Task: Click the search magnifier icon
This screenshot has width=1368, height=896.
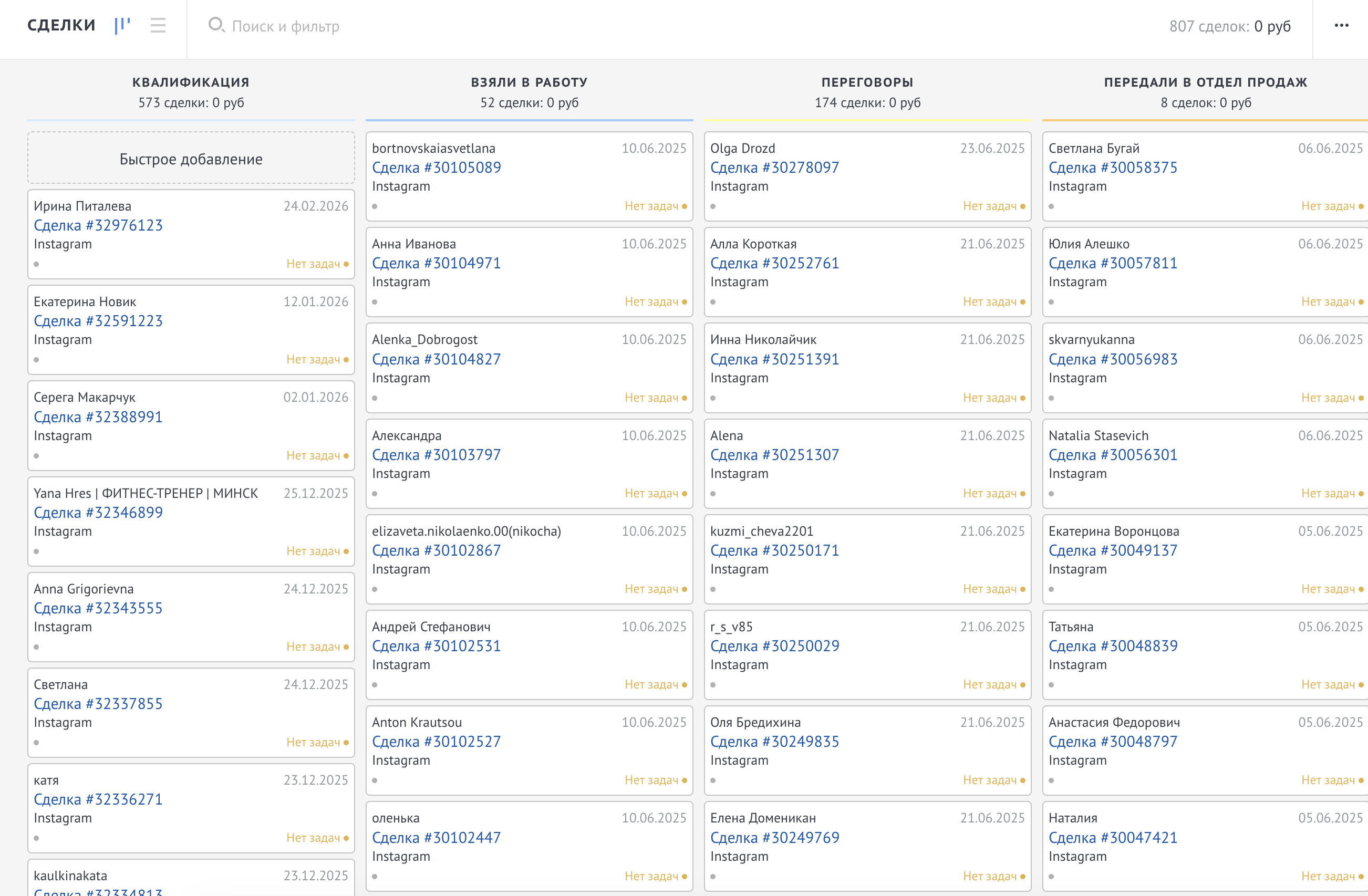Action: click(216, 25)
